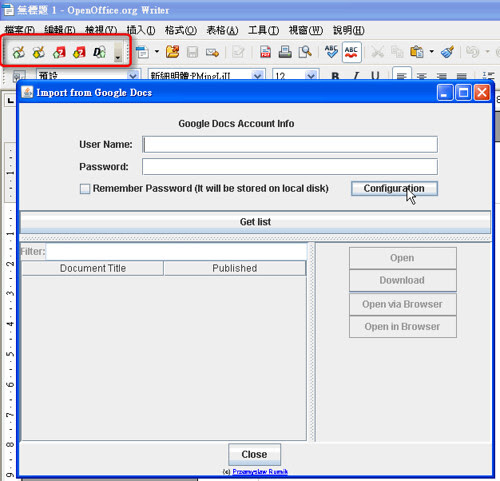The width and height of the screenshot is (500, 481).
Task: Click the Copy toolbar icon
Action: pos(397,52)
